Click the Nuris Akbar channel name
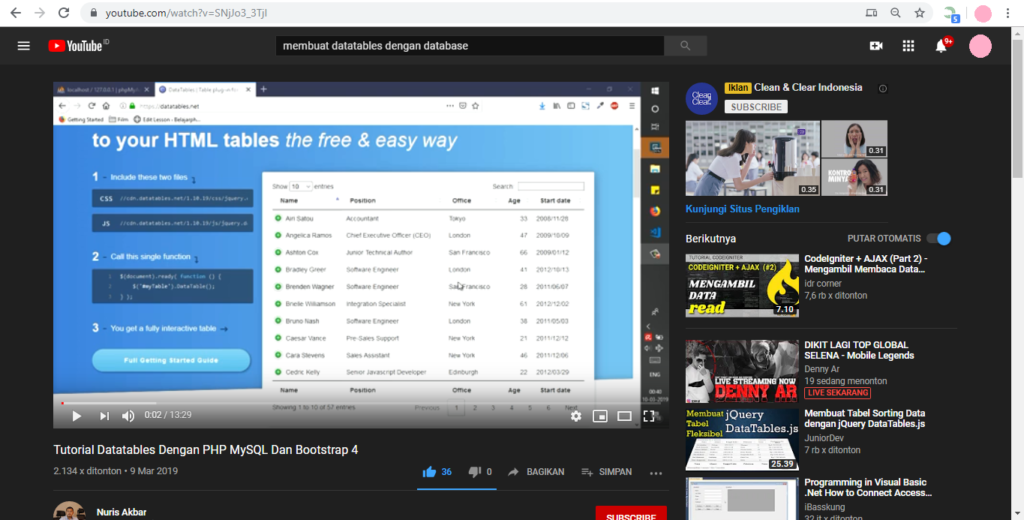 click(x=121, y=512)
